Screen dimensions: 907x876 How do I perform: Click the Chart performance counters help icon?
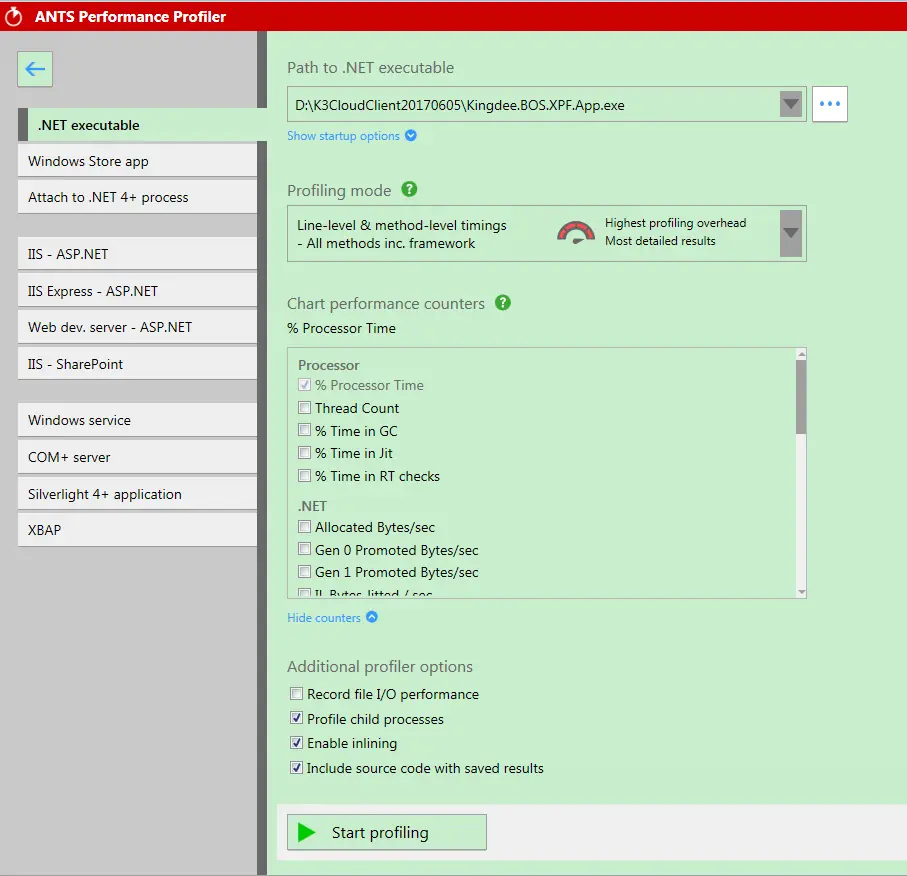click(x=503, y=303)
